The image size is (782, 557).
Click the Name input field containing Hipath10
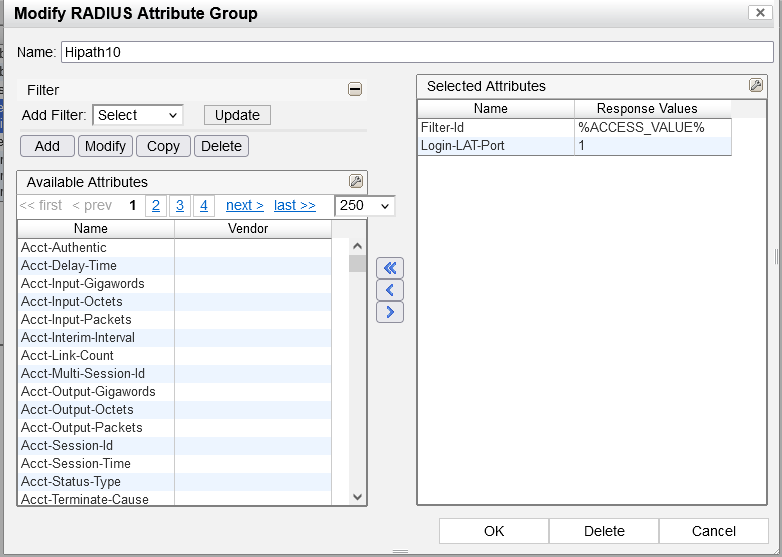[416, 52]
